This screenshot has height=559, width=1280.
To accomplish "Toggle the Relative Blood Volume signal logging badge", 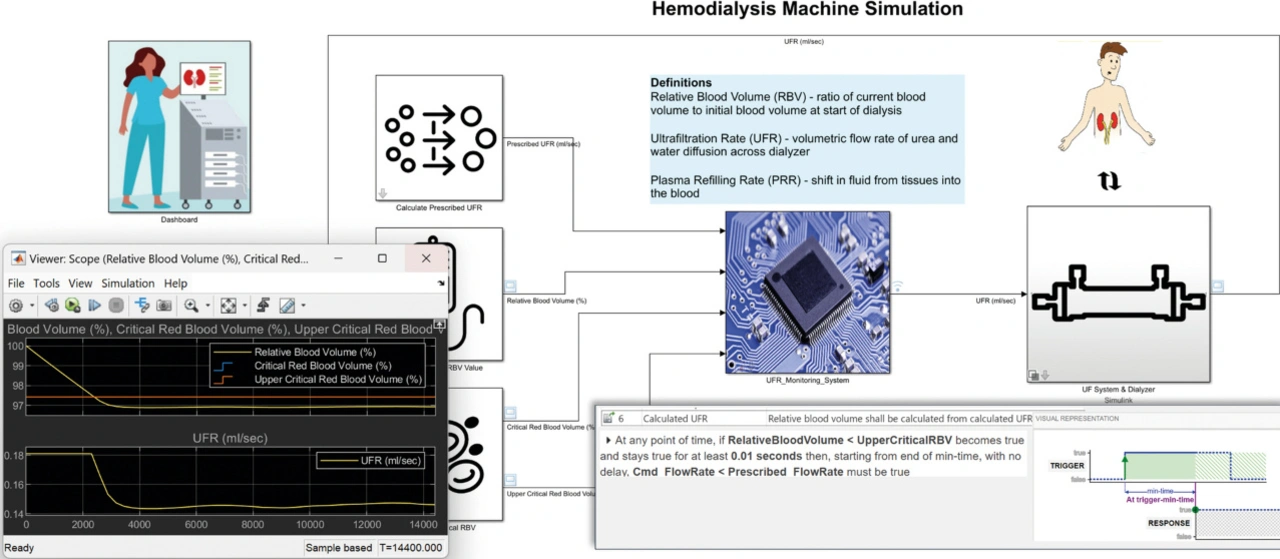I will coord(510,285).
